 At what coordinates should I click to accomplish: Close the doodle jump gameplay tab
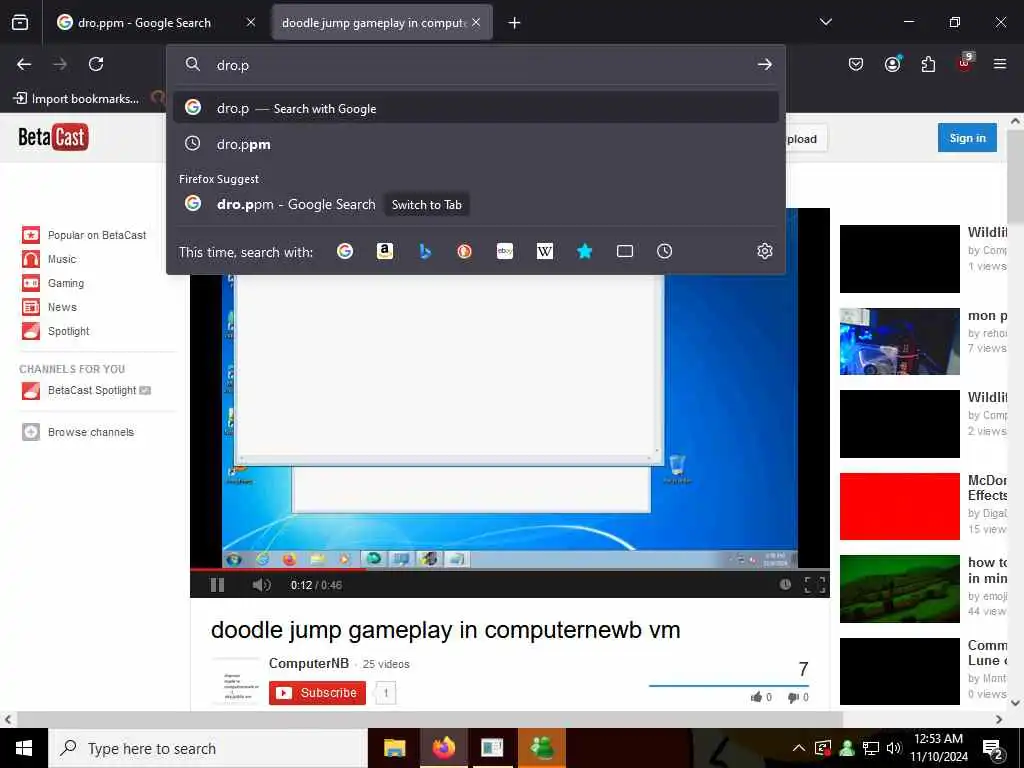click(476, 23)
